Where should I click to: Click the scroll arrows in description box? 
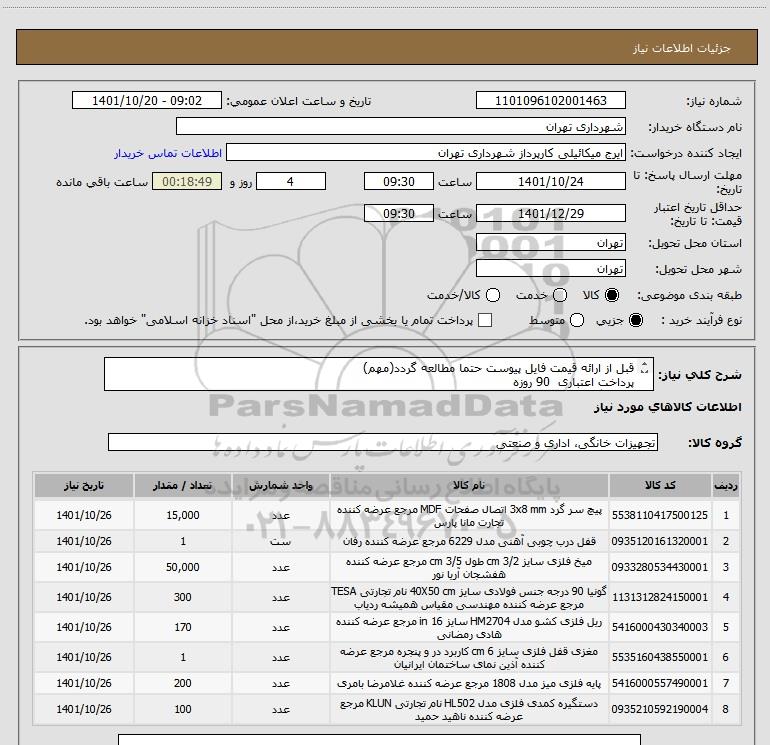645,367
